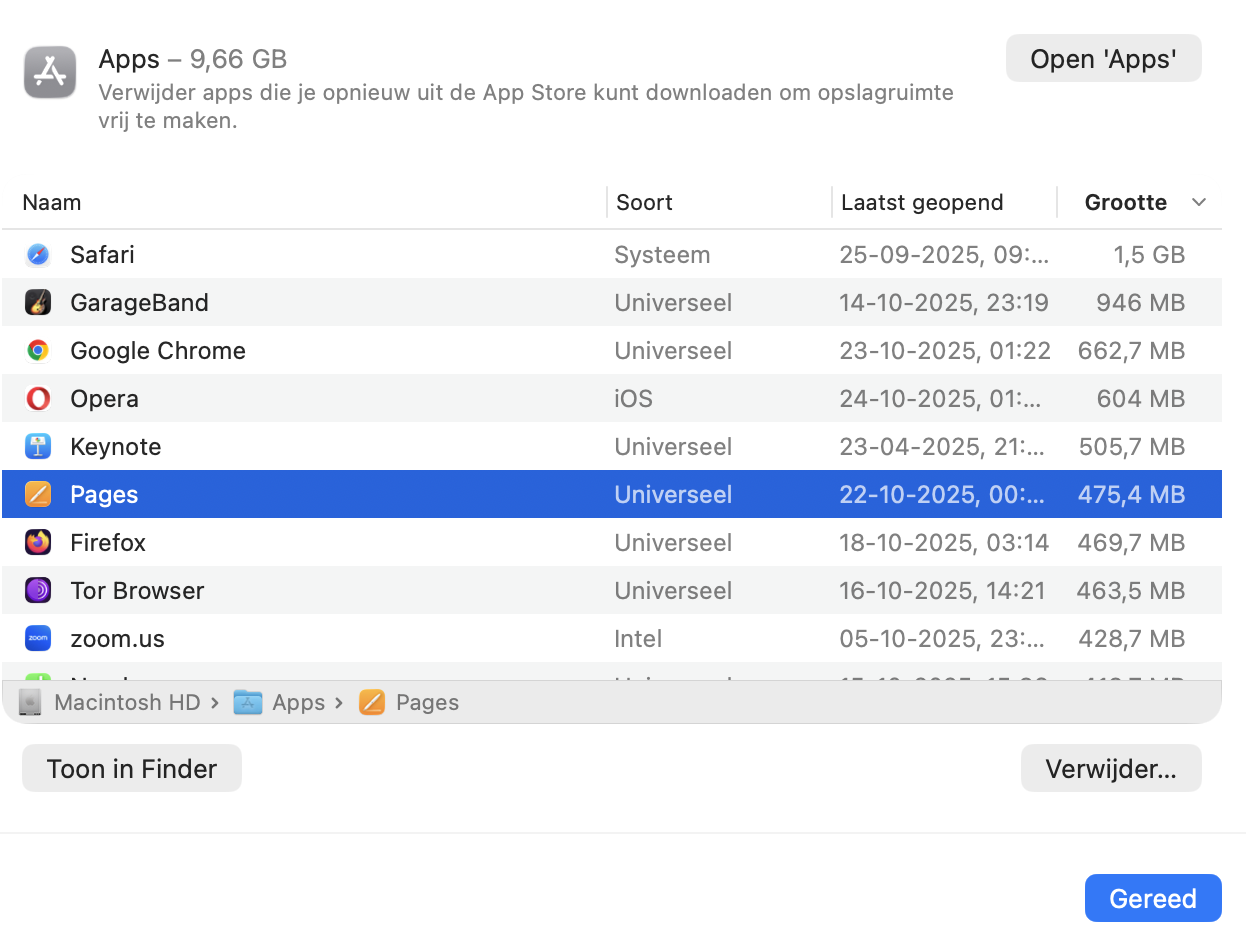Select the Keynote app icon
The image size is (1246, 946).
(37, 446)
